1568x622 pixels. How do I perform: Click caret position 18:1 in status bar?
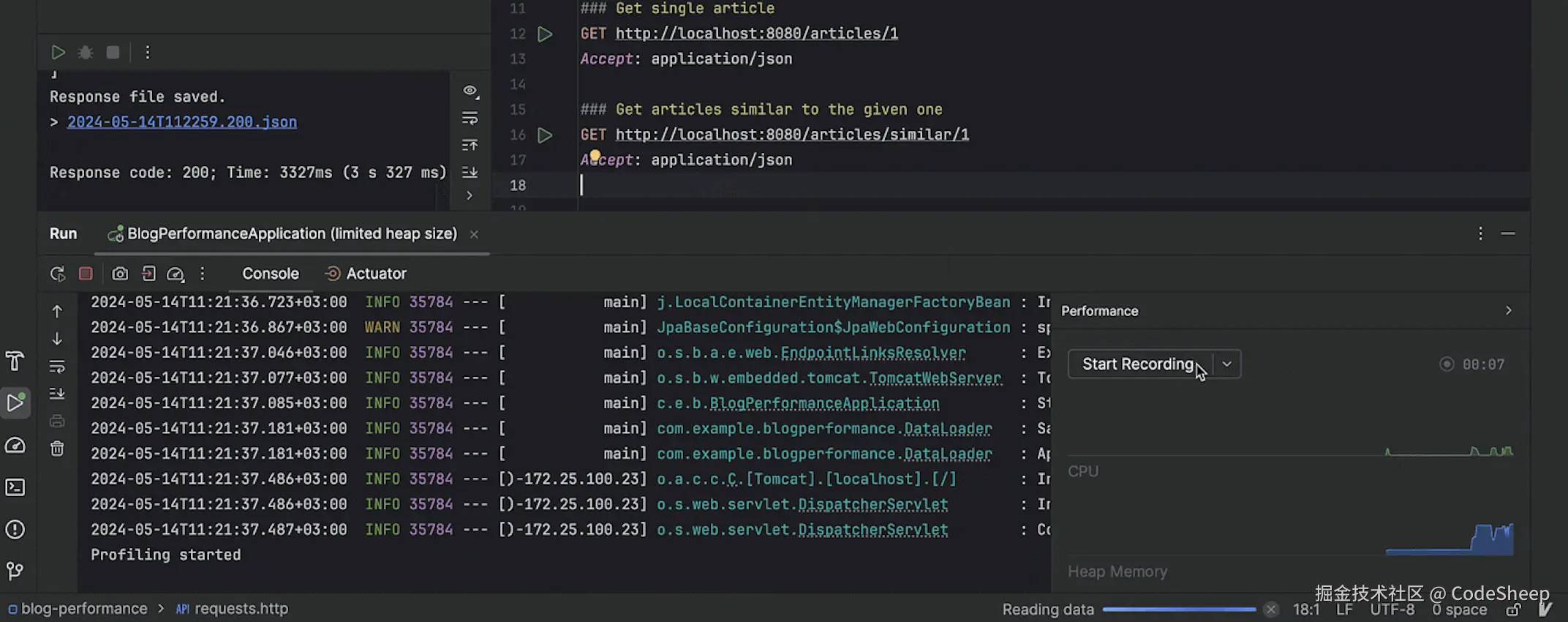pyautogui.click(x=1306, y=610)
